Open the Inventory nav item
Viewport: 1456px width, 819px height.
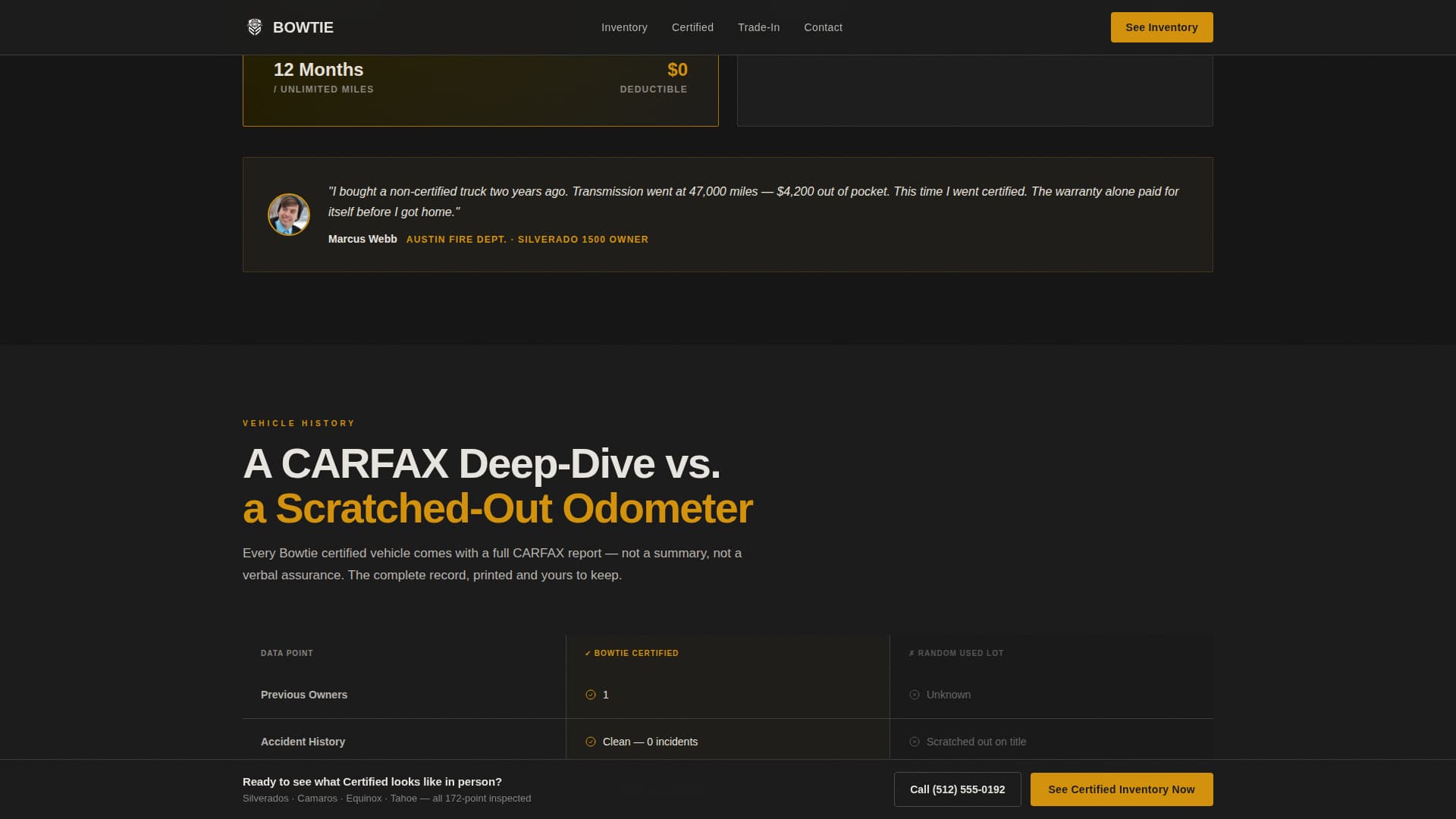coord(624,27)
